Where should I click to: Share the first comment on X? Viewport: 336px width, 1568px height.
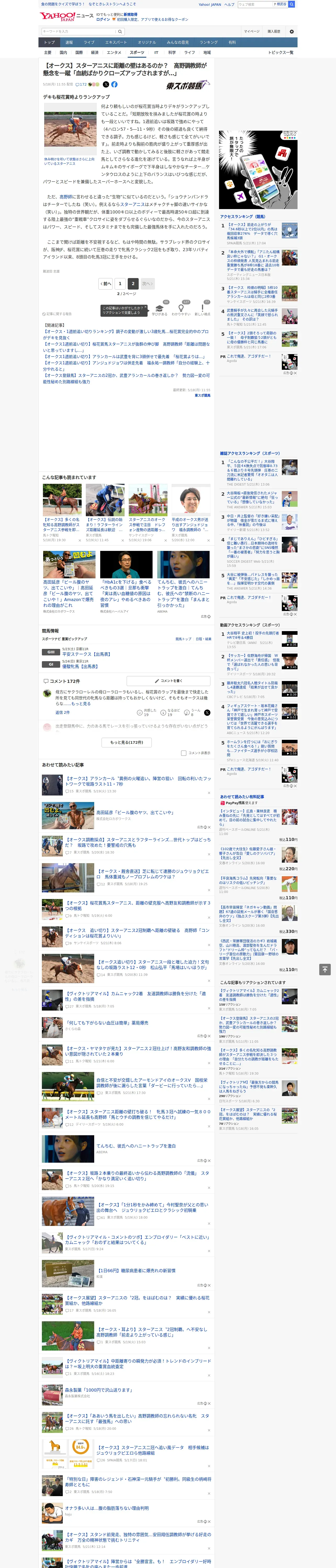click(x=207, y=713)
